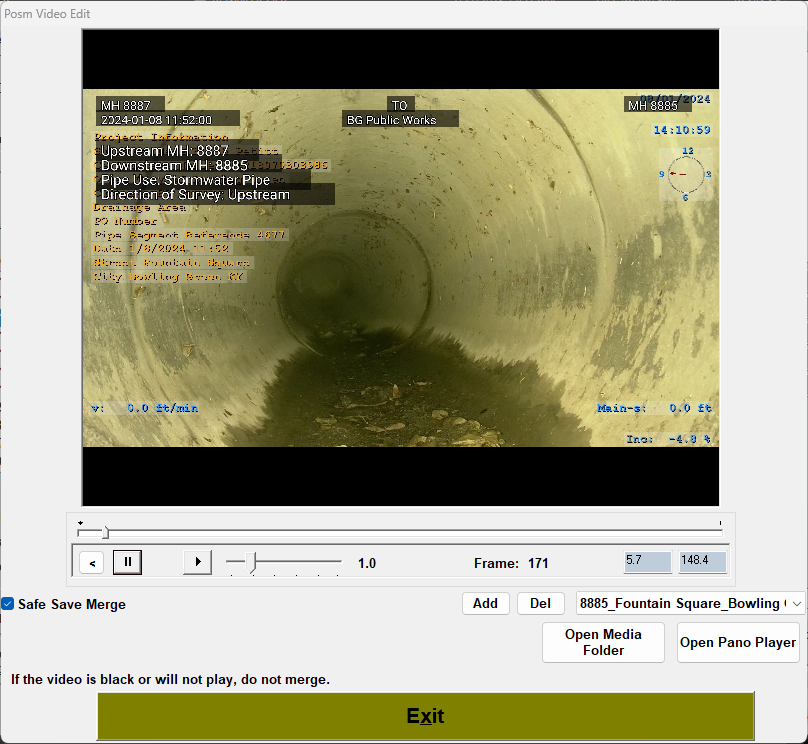Click the pipe inspection video frame
Image resolution: width=808 pixels, height=744 pixels.
400,267
